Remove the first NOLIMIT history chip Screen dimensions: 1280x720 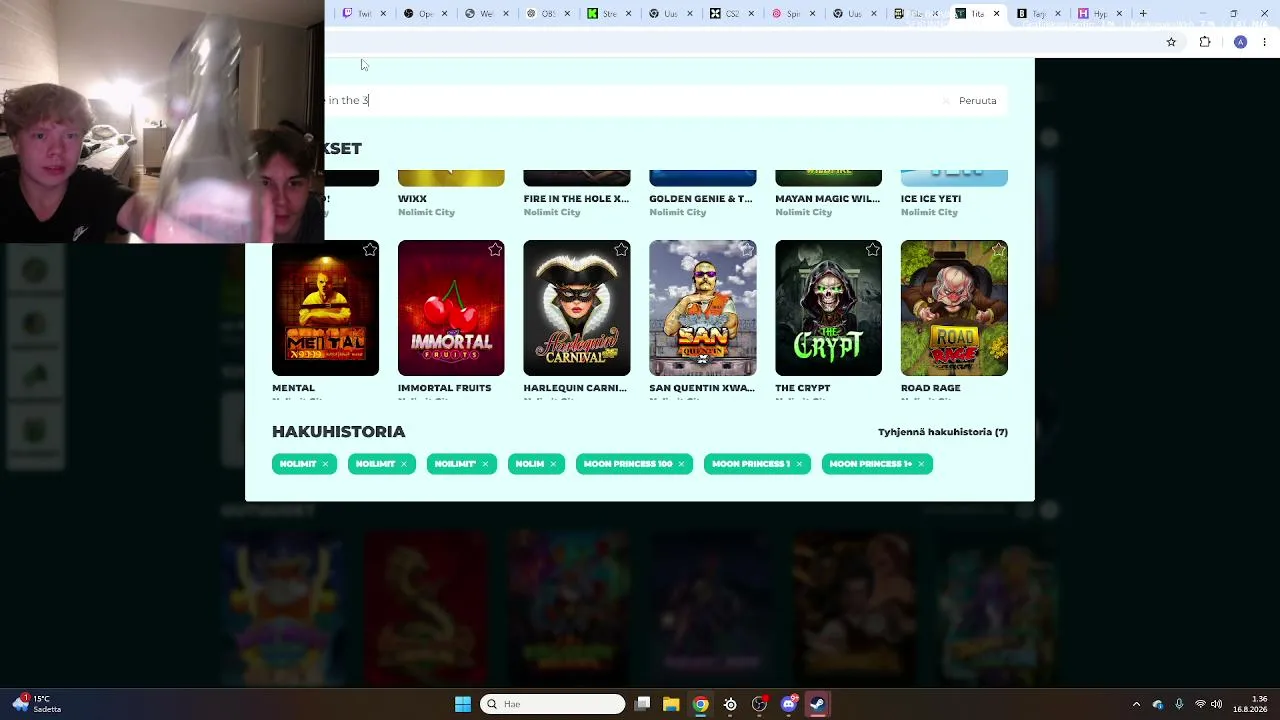[x=325, y=464]
